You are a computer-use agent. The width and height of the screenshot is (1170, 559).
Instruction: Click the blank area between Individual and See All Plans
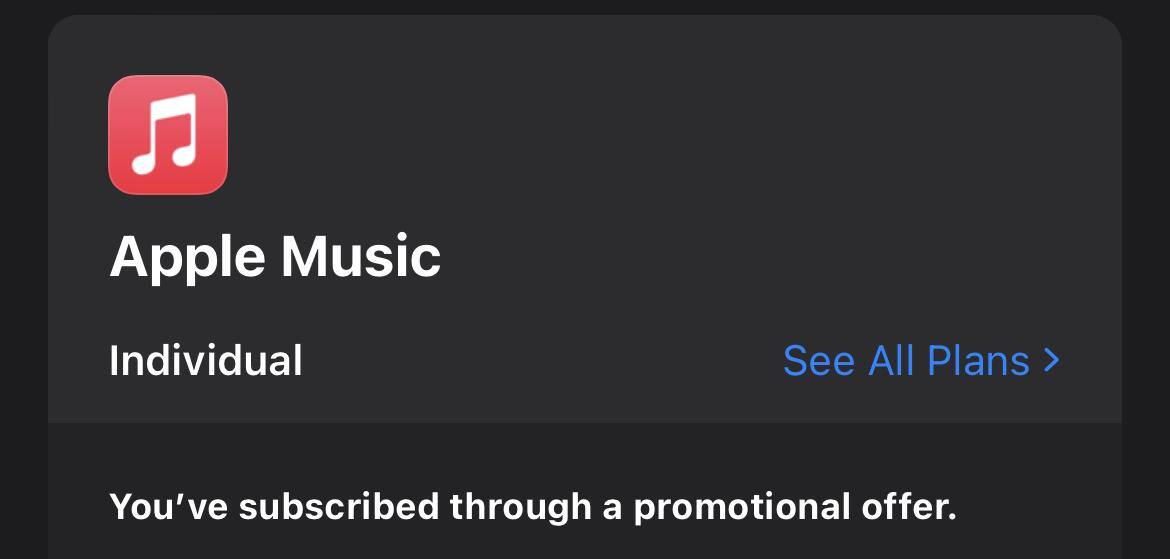point(540,361)
